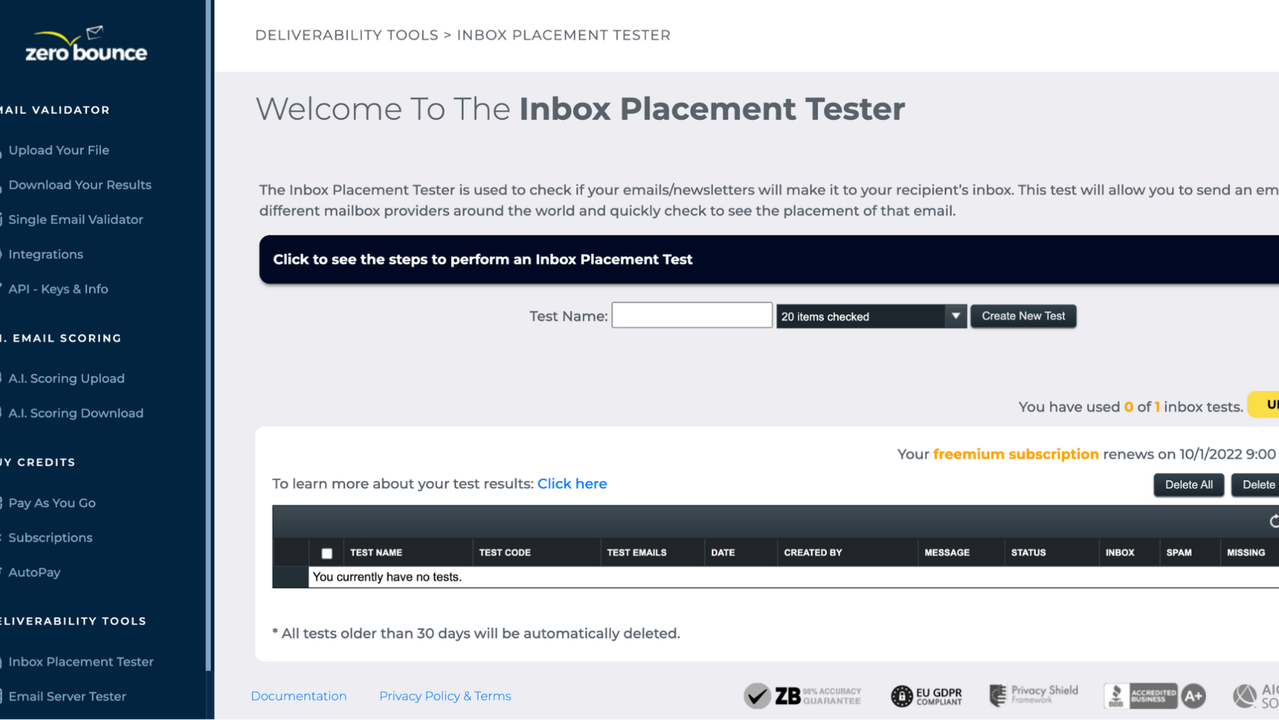The width and height of the screenshot is (1279, 720).
Task: Click the Privacy Shield Framework badge
Action: tap(1034, 694)
